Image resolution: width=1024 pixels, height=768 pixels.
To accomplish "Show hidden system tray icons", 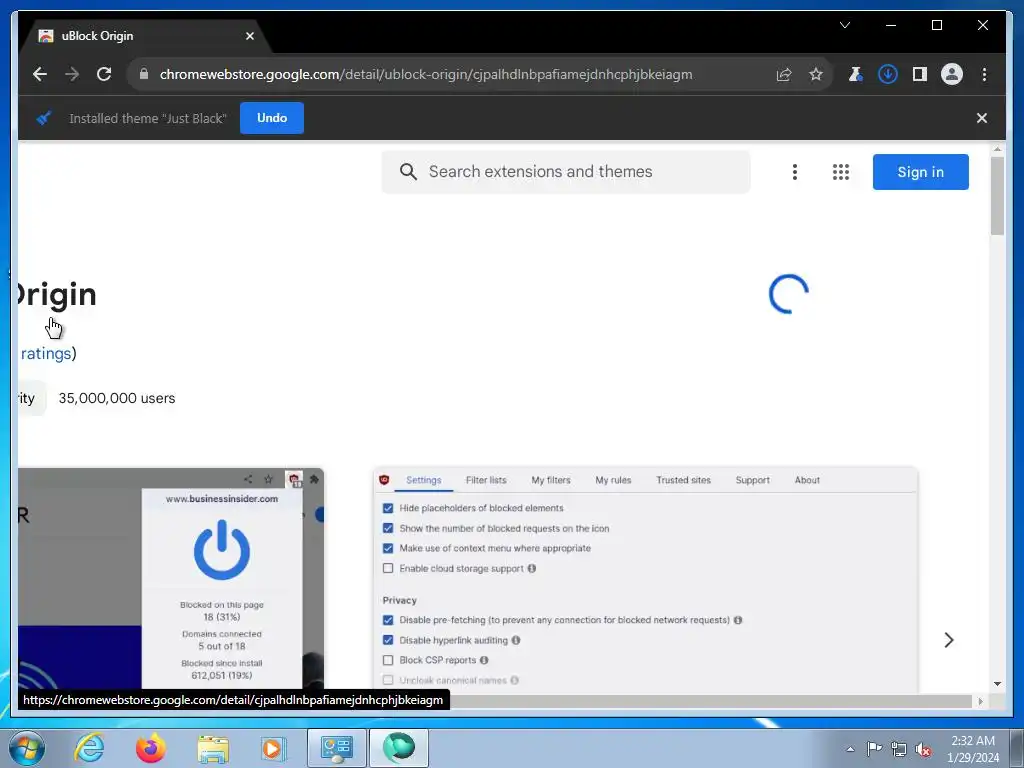I will click(x=850, y=750).
